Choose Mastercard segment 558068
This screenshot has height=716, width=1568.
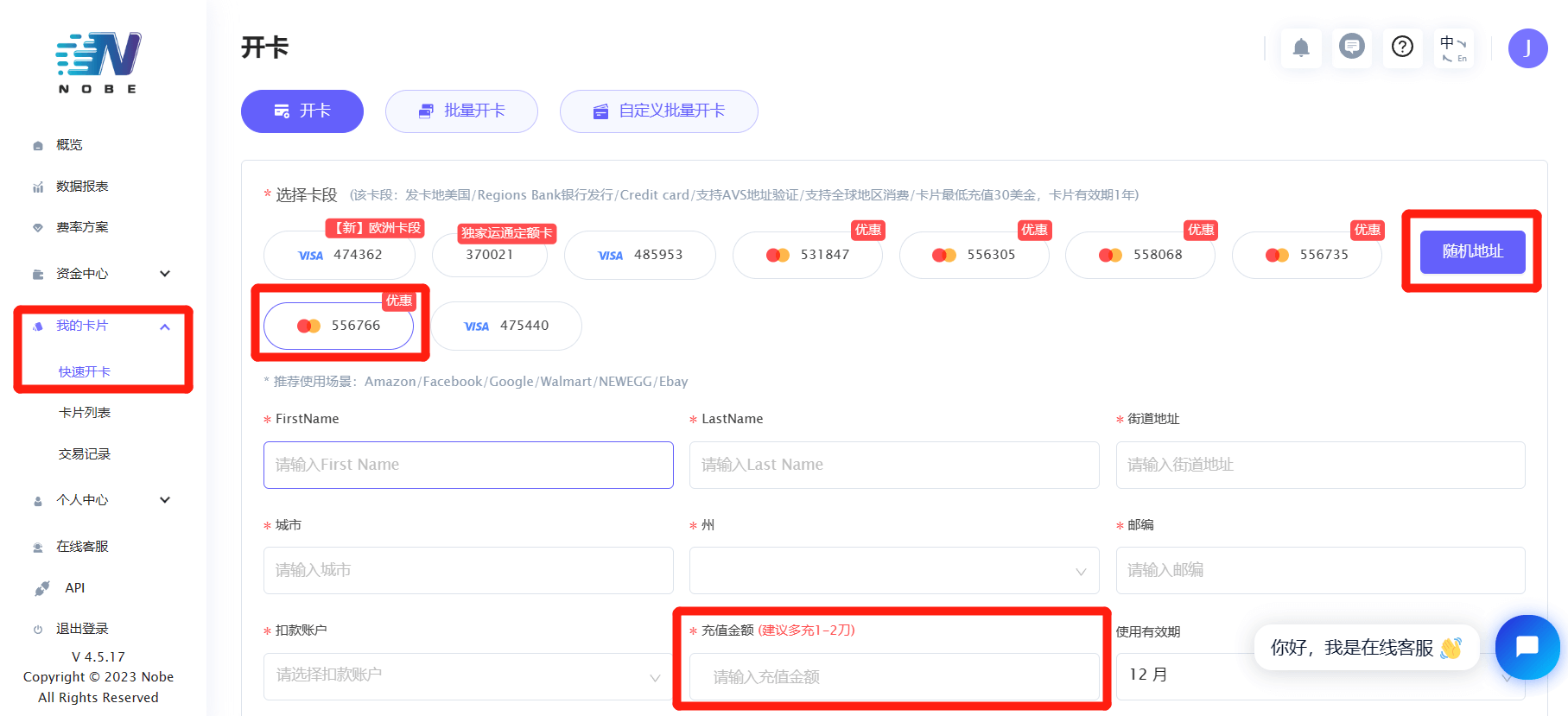(x=1140, y=255)
